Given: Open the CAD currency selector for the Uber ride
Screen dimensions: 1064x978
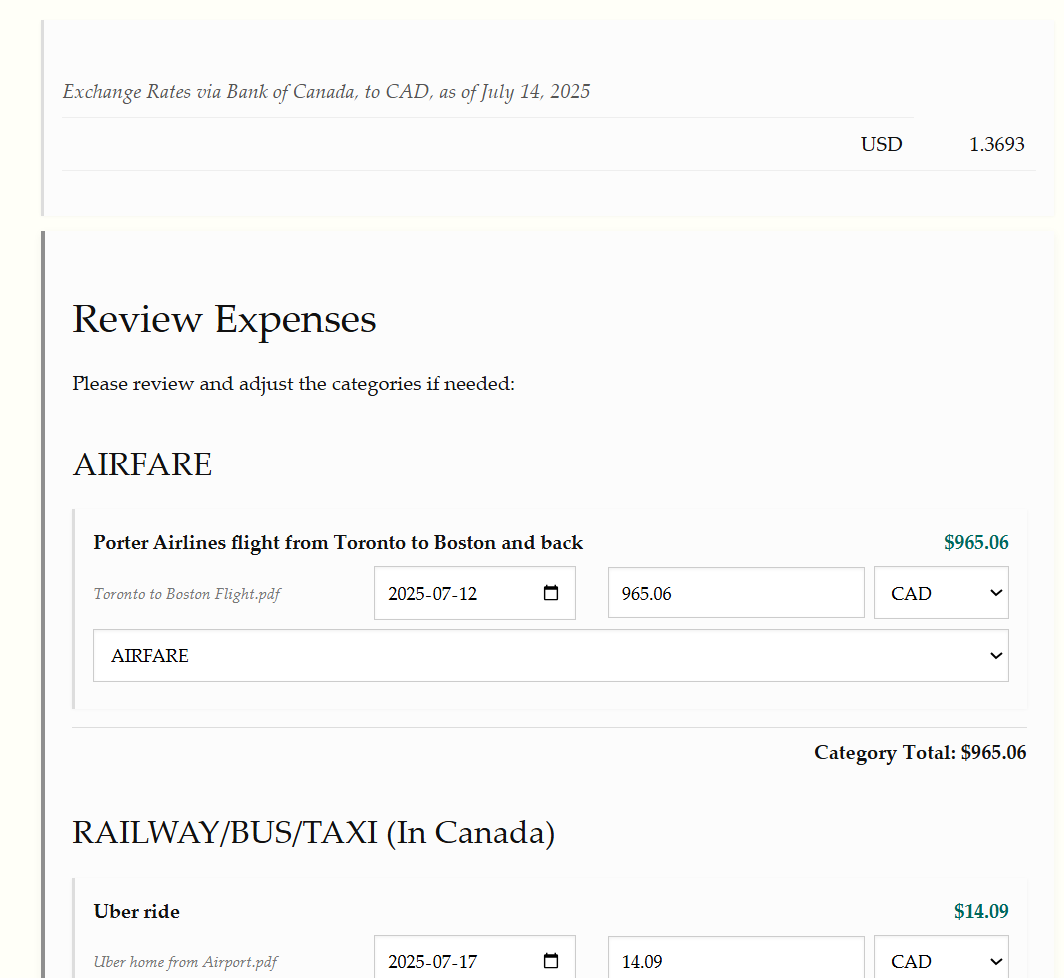Looking at the screenshot, I should pos(940,961).
